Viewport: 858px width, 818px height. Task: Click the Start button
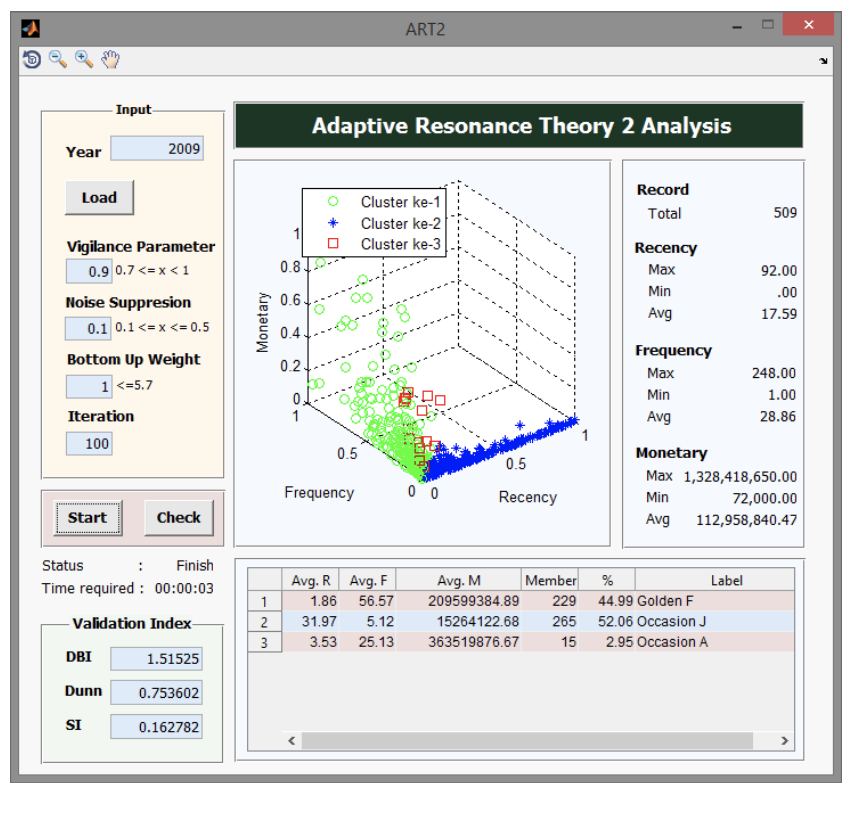click(x=87, y=518)
